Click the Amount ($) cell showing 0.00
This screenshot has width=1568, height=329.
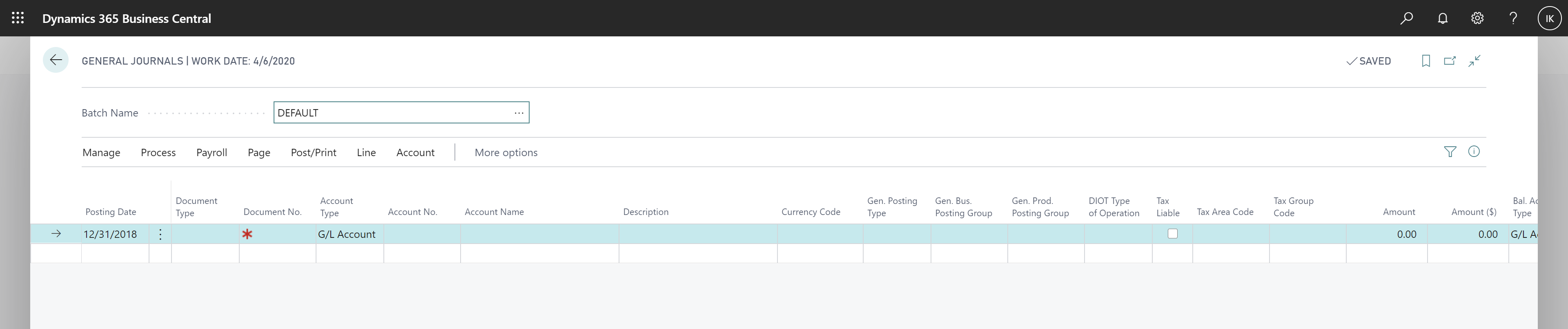(1468, 234)
